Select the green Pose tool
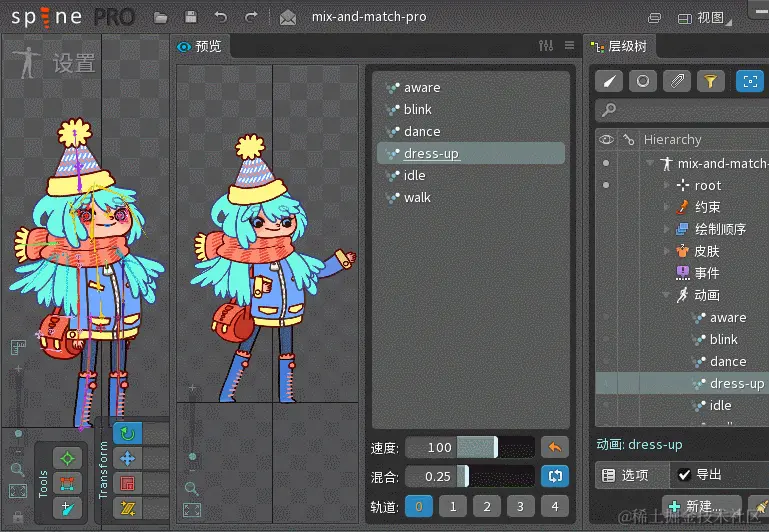Viewport: 769px width, 532px height. coord(67,458)
